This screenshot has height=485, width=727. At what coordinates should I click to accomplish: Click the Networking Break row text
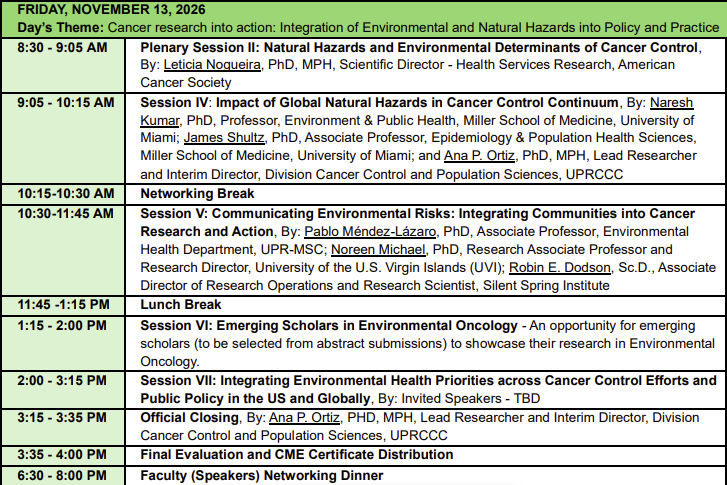click(197, 193)
